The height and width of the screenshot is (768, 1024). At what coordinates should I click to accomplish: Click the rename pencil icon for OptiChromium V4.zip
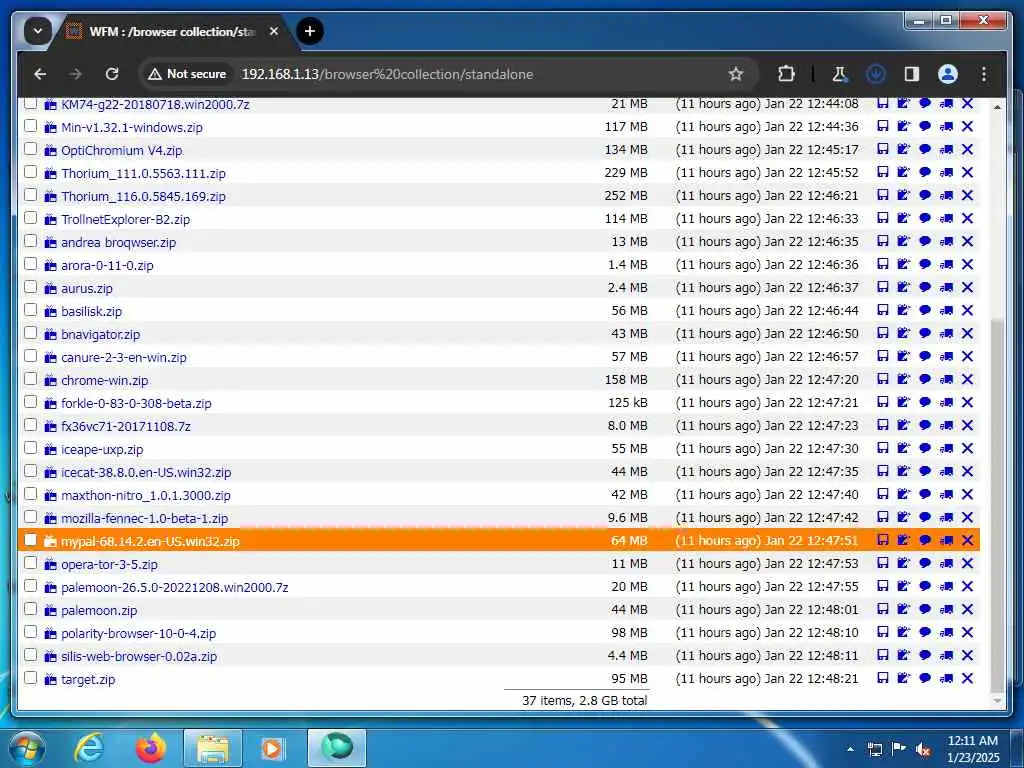(x=904, y=150)
